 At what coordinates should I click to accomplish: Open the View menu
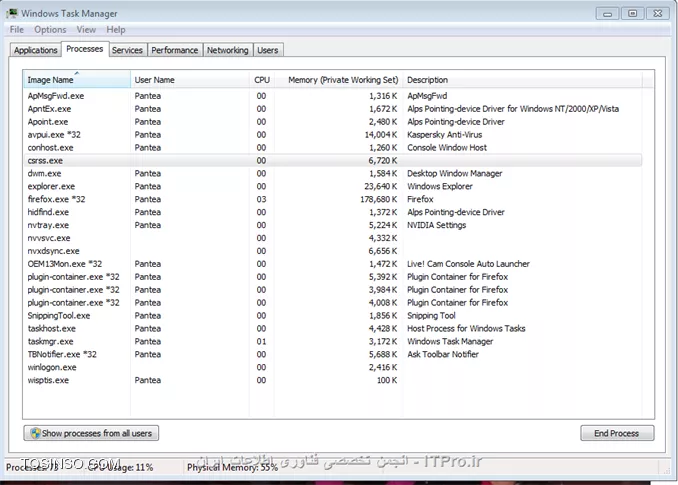coord(86,30)
